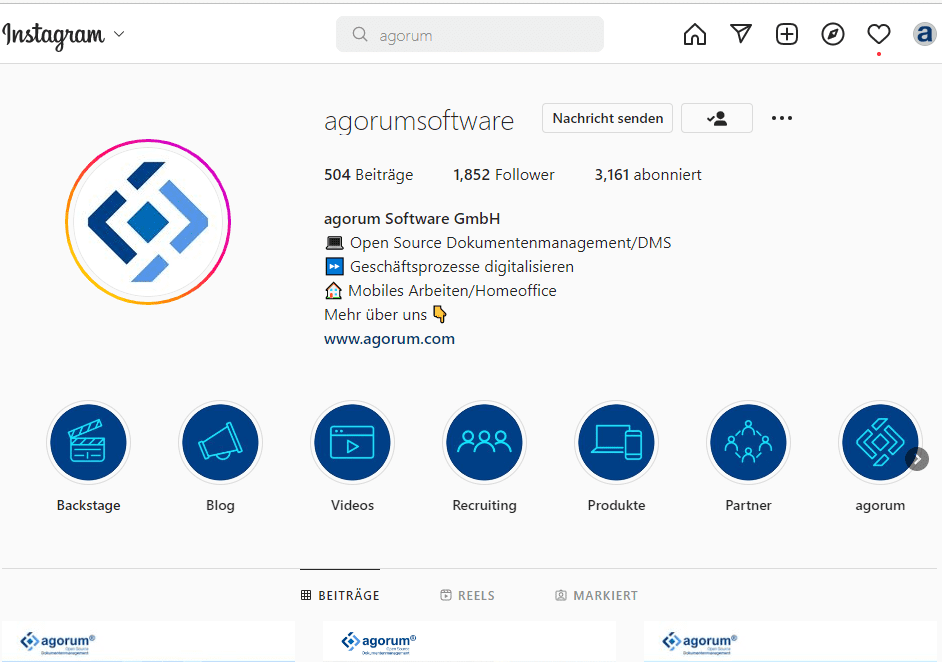Click the Instagram logo
The width and height of the screenshot is (942, 662).
pyautogui.click(x=54, y=35)
